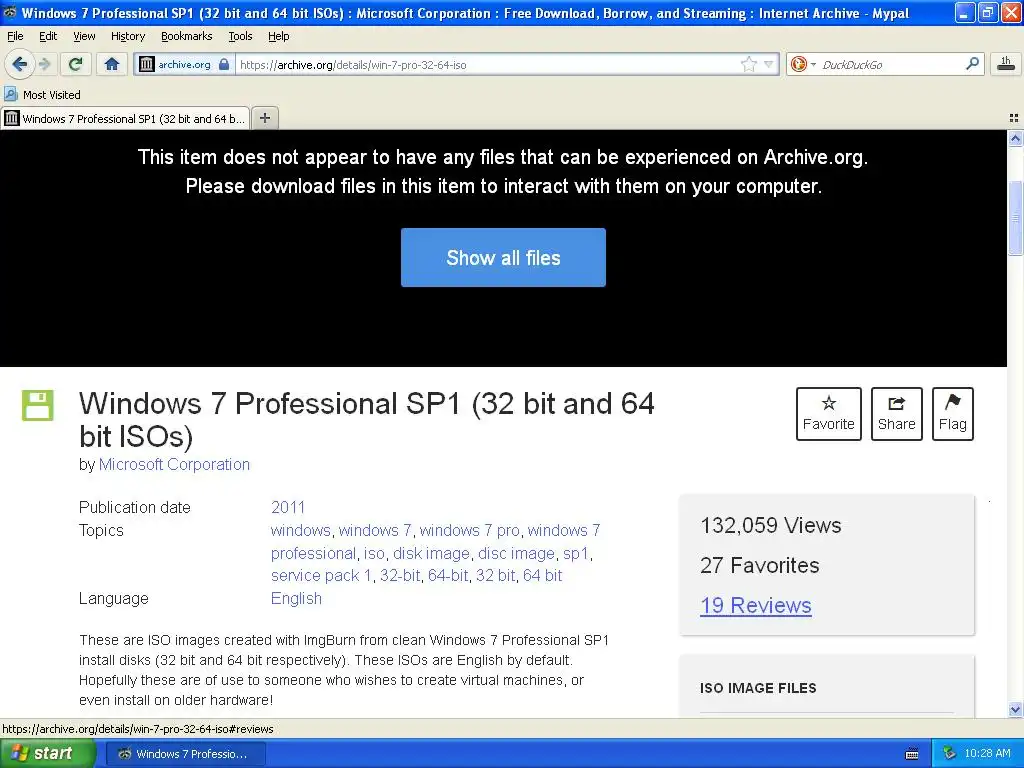Open the Windows Start button
1024x768 pixels.
(47, 753)
